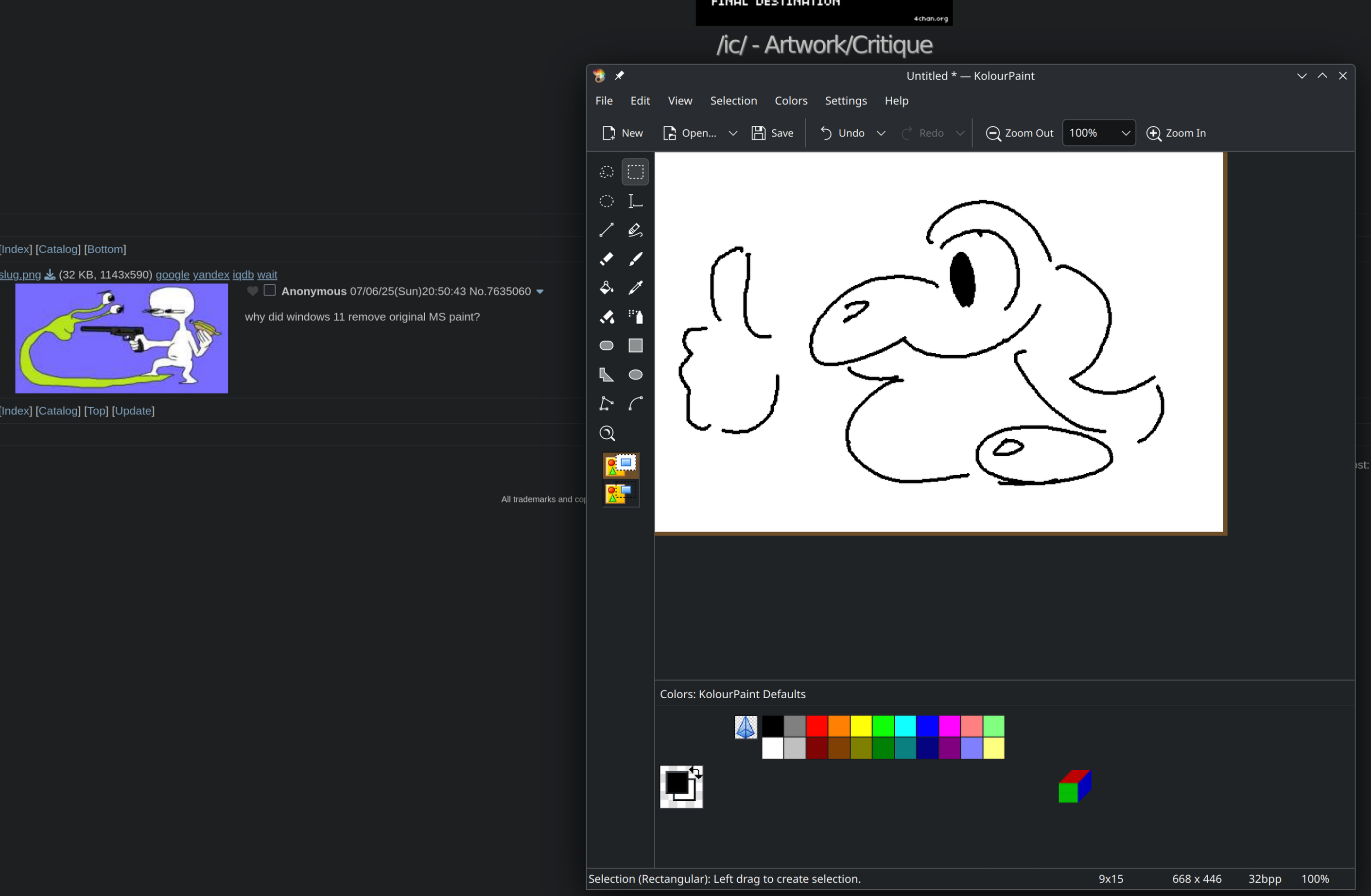Select the Pen tool
This screenshot has width=1371, height=896.
(635, 230)
